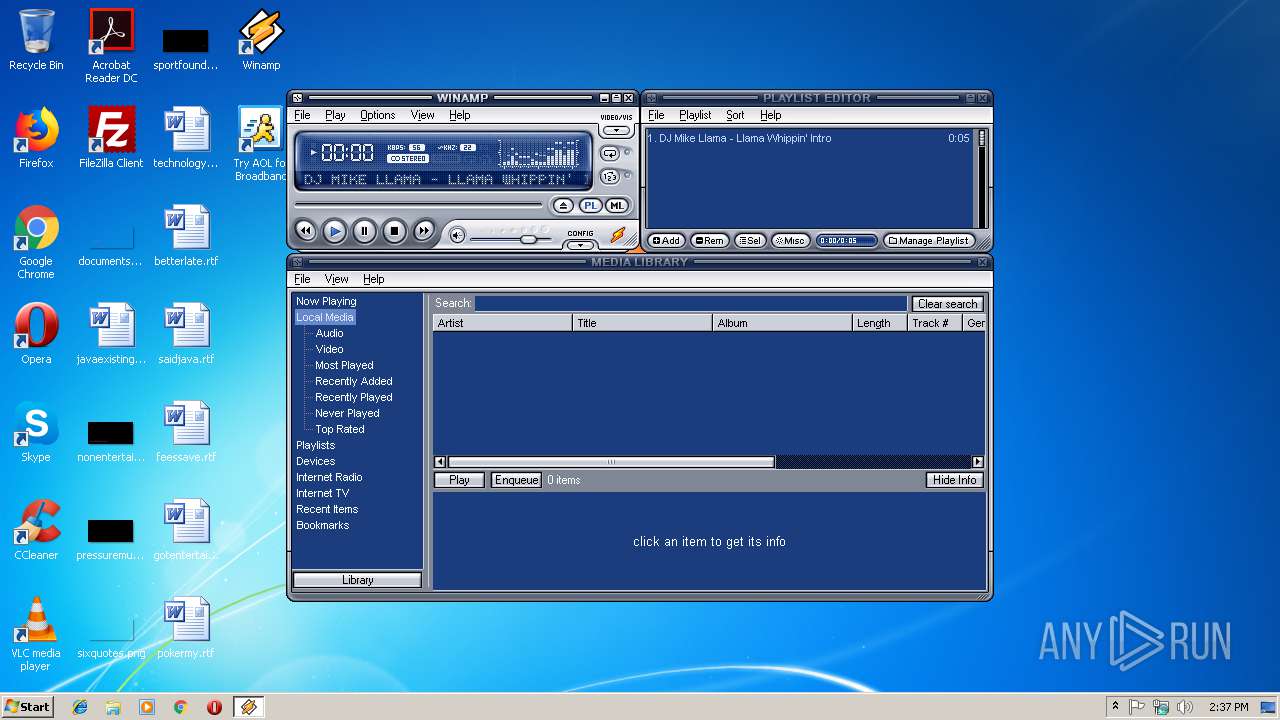1280x720 pixels.
Task: Open the Playlist menu in Playlist Editor
Action: tap(695, 115)
